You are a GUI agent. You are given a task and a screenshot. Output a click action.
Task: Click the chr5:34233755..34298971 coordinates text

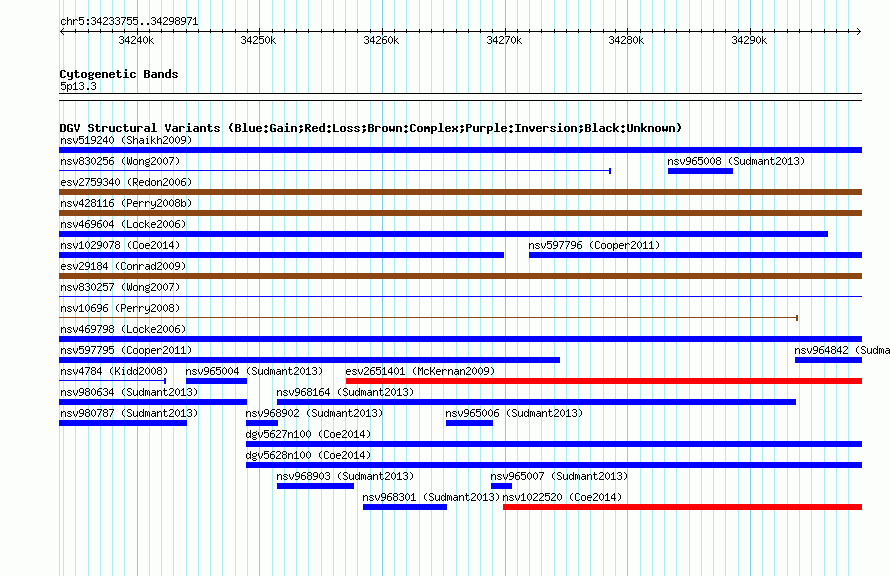(x=129, y=22)
